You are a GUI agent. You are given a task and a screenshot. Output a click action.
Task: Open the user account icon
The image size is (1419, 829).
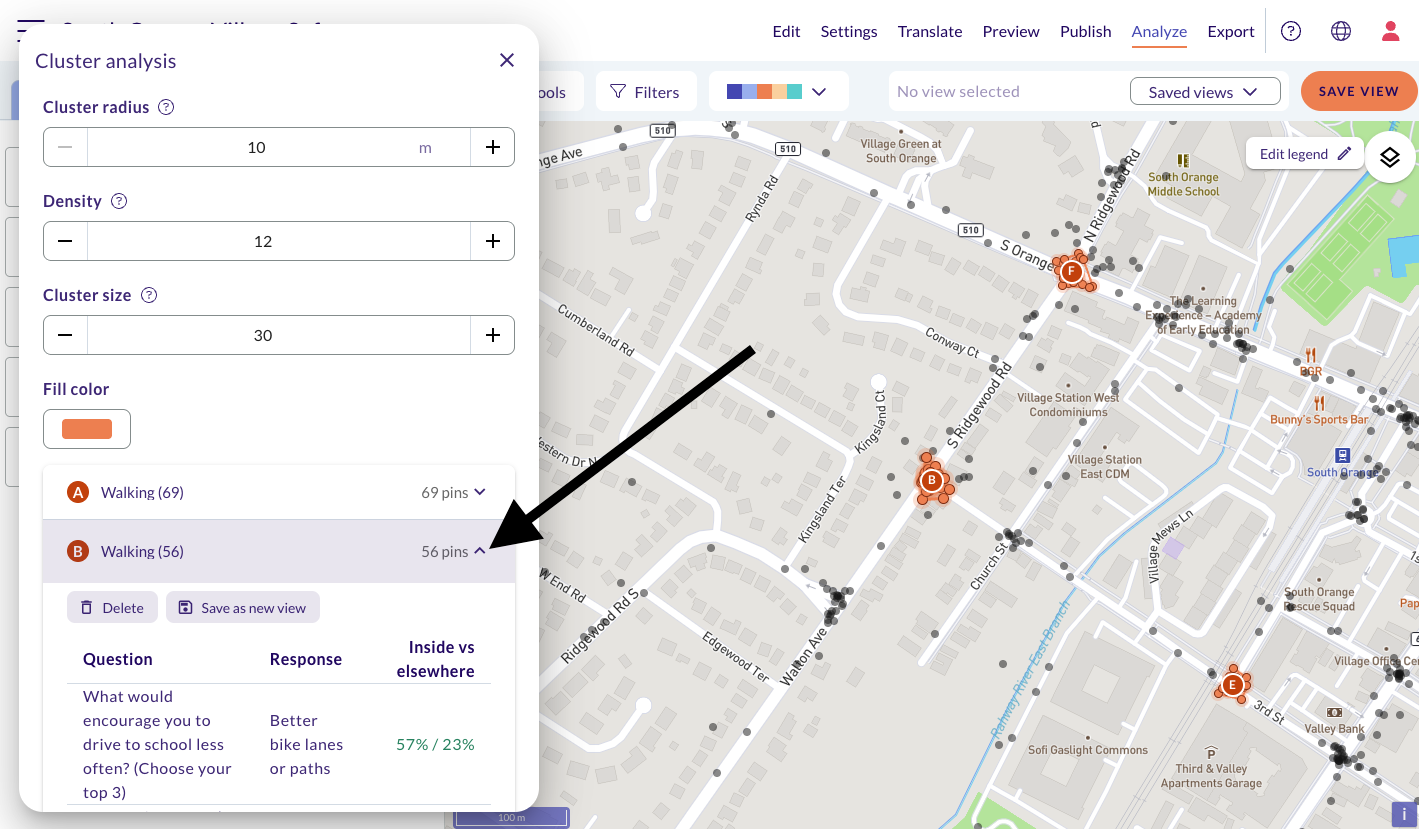click(x=1390, y=31)
